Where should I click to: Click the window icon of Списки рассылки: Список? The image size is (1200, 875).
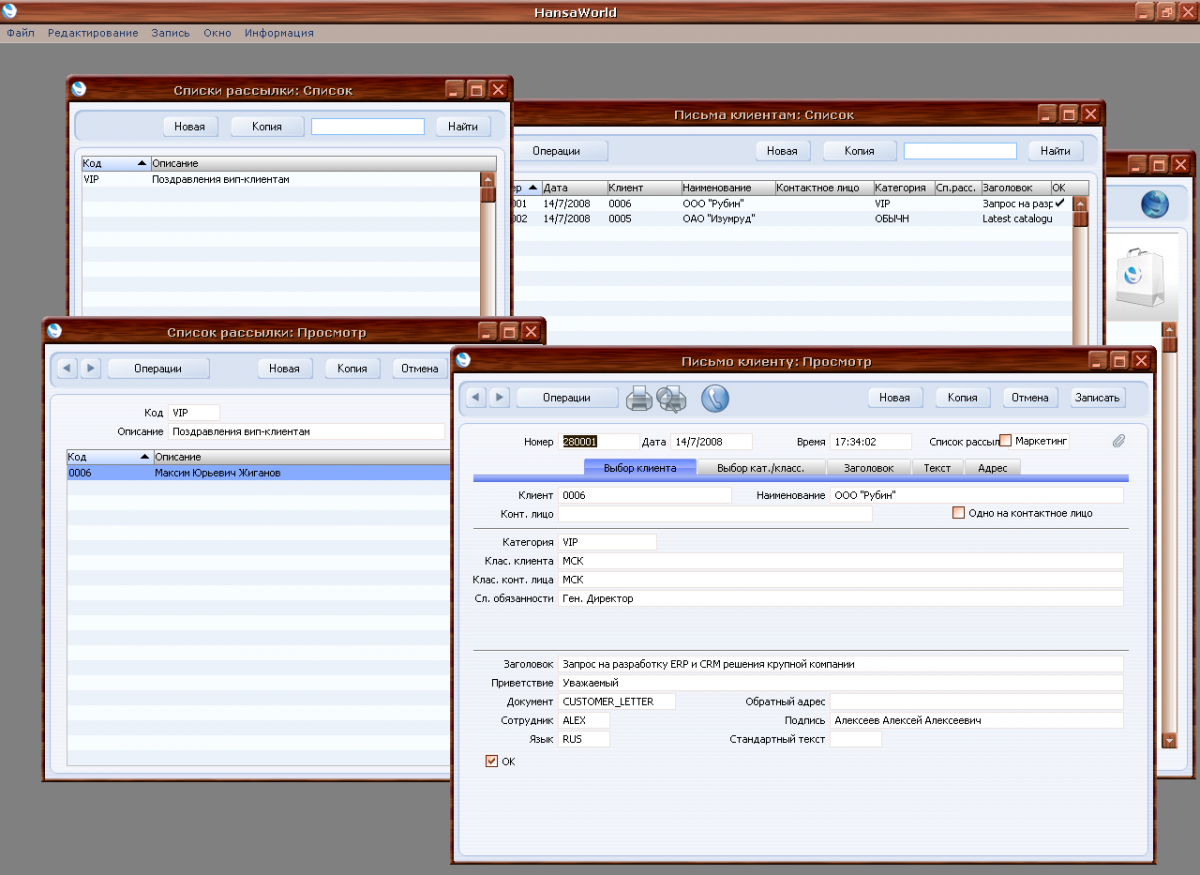tap(79, 88)
